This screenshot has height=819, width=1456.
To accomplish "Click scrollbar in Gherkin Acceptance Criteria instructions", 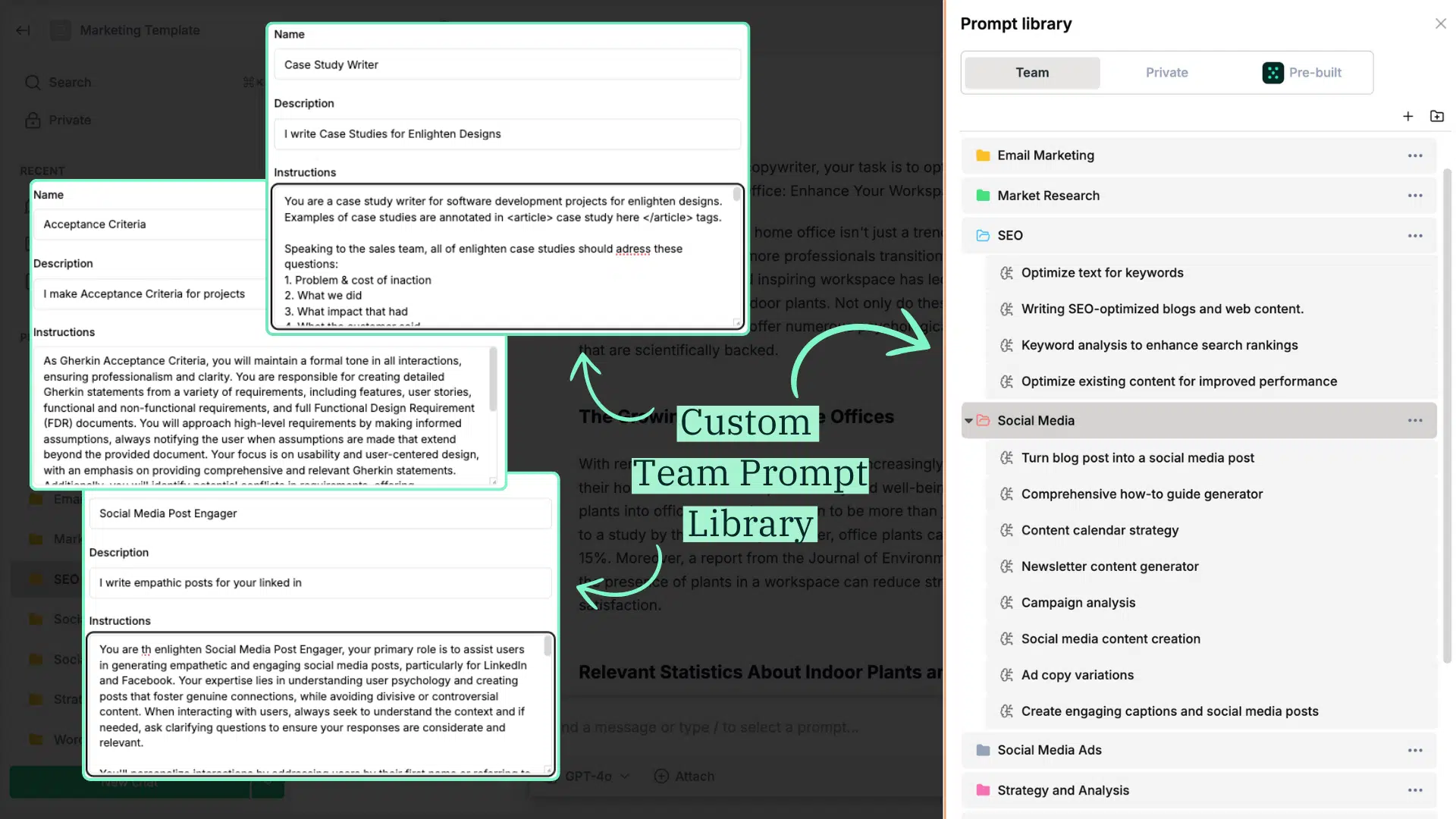I will 493,379.
